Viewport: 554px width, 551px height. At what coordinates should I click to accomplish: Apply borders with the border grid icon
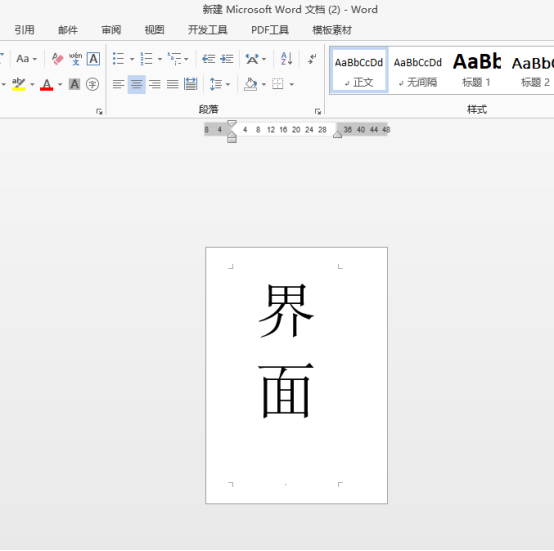click(278, 84)
